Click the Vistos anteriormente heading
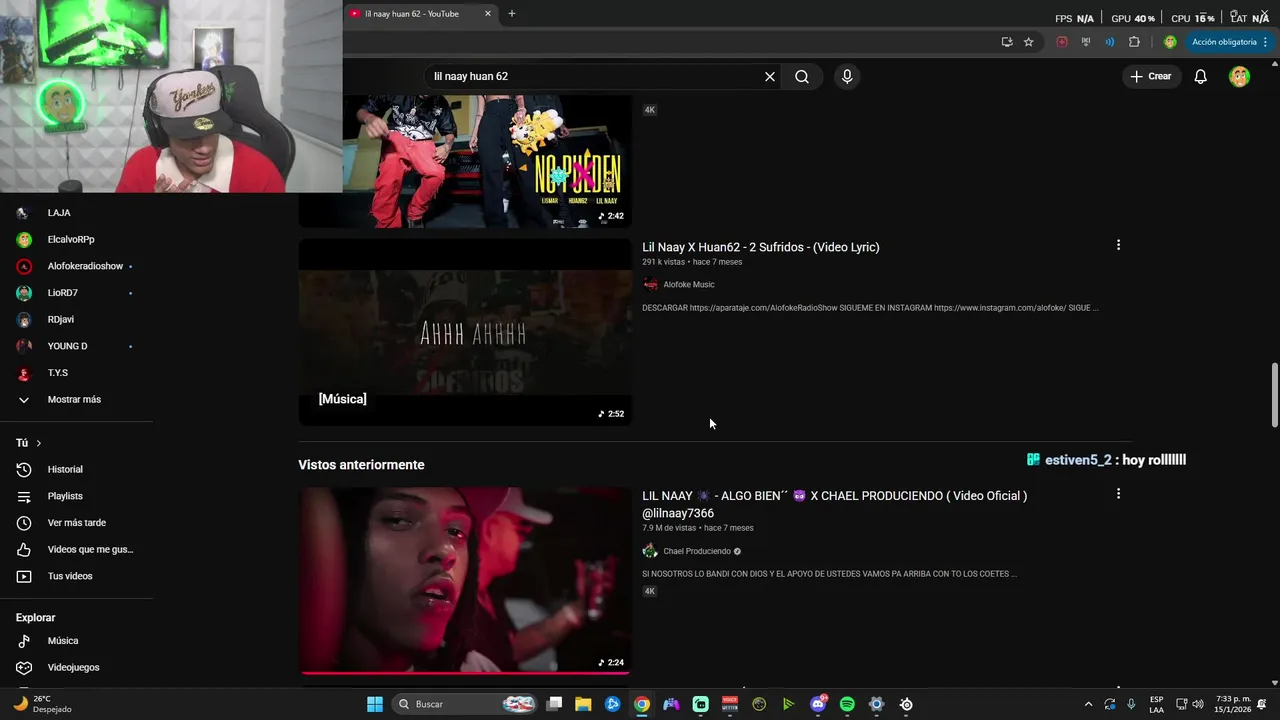 361,465
